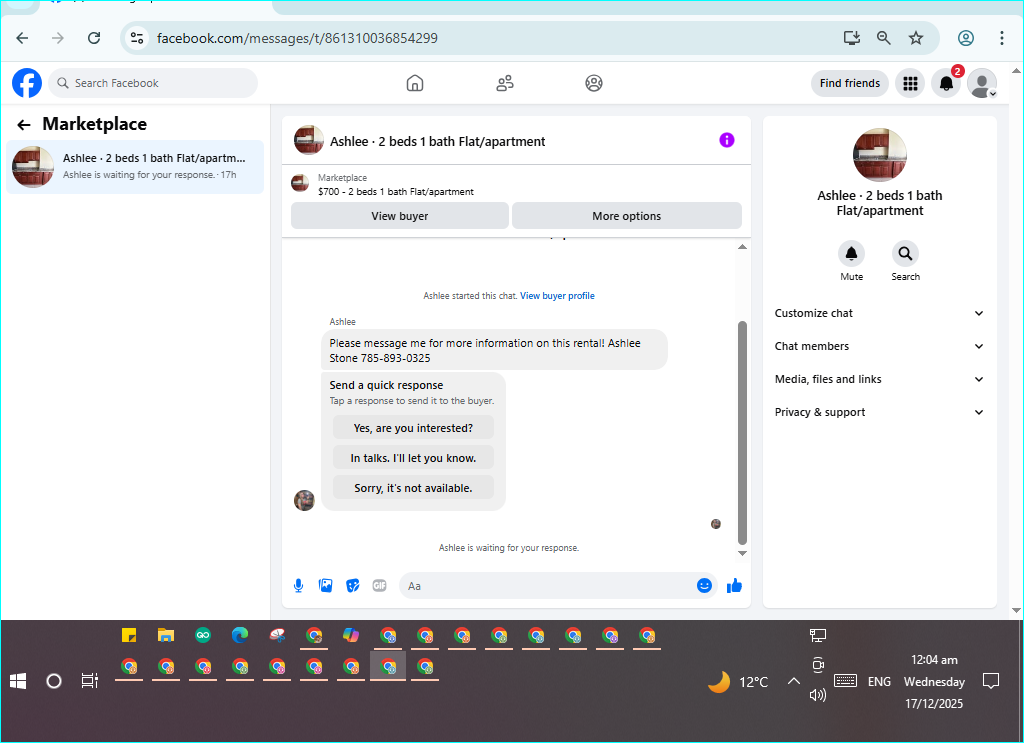Open Microsoft Edge from the taskbar
This screenshot has height=743, width=1024.
240,635
